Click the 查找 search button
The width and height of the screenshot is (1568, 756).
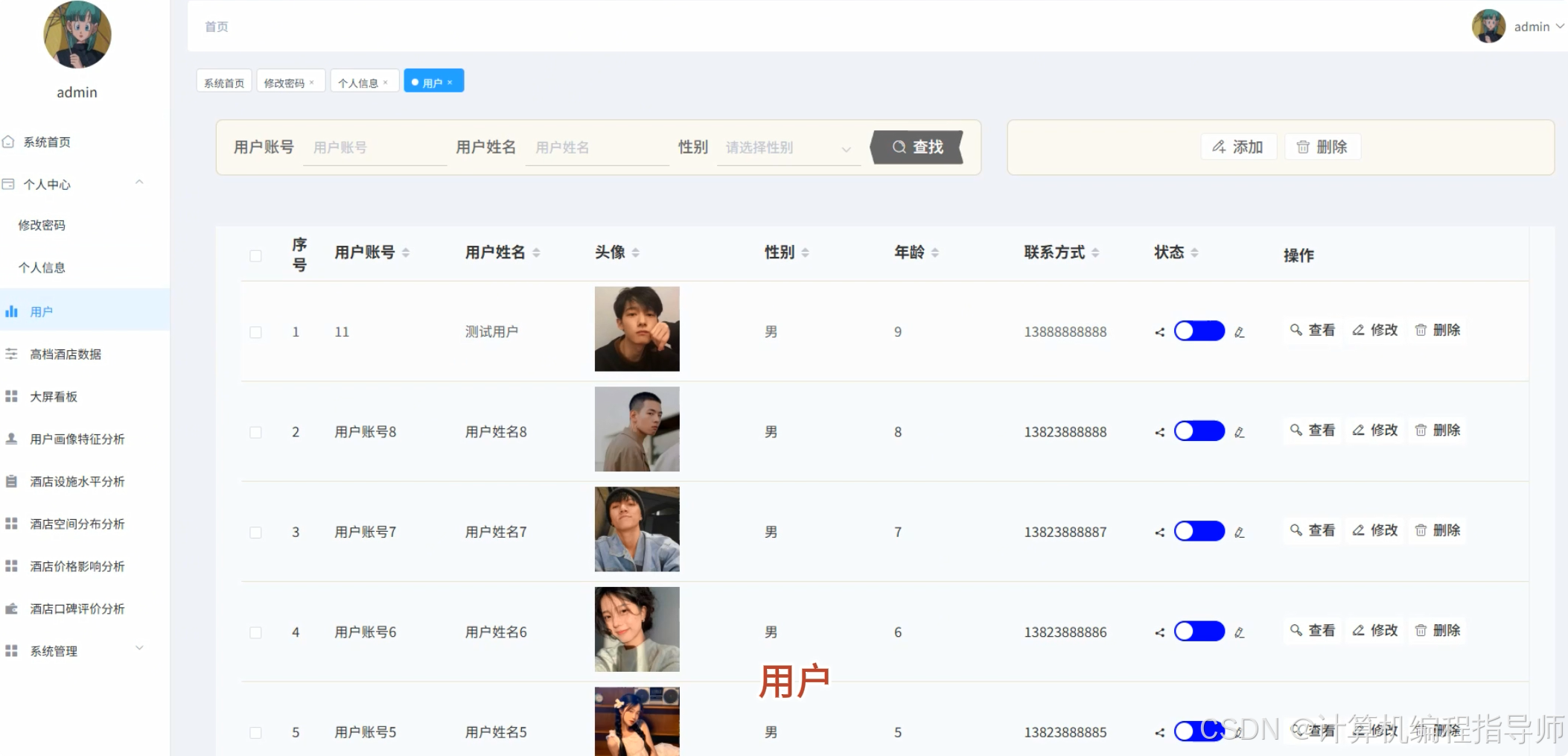(x=916, y=147)
